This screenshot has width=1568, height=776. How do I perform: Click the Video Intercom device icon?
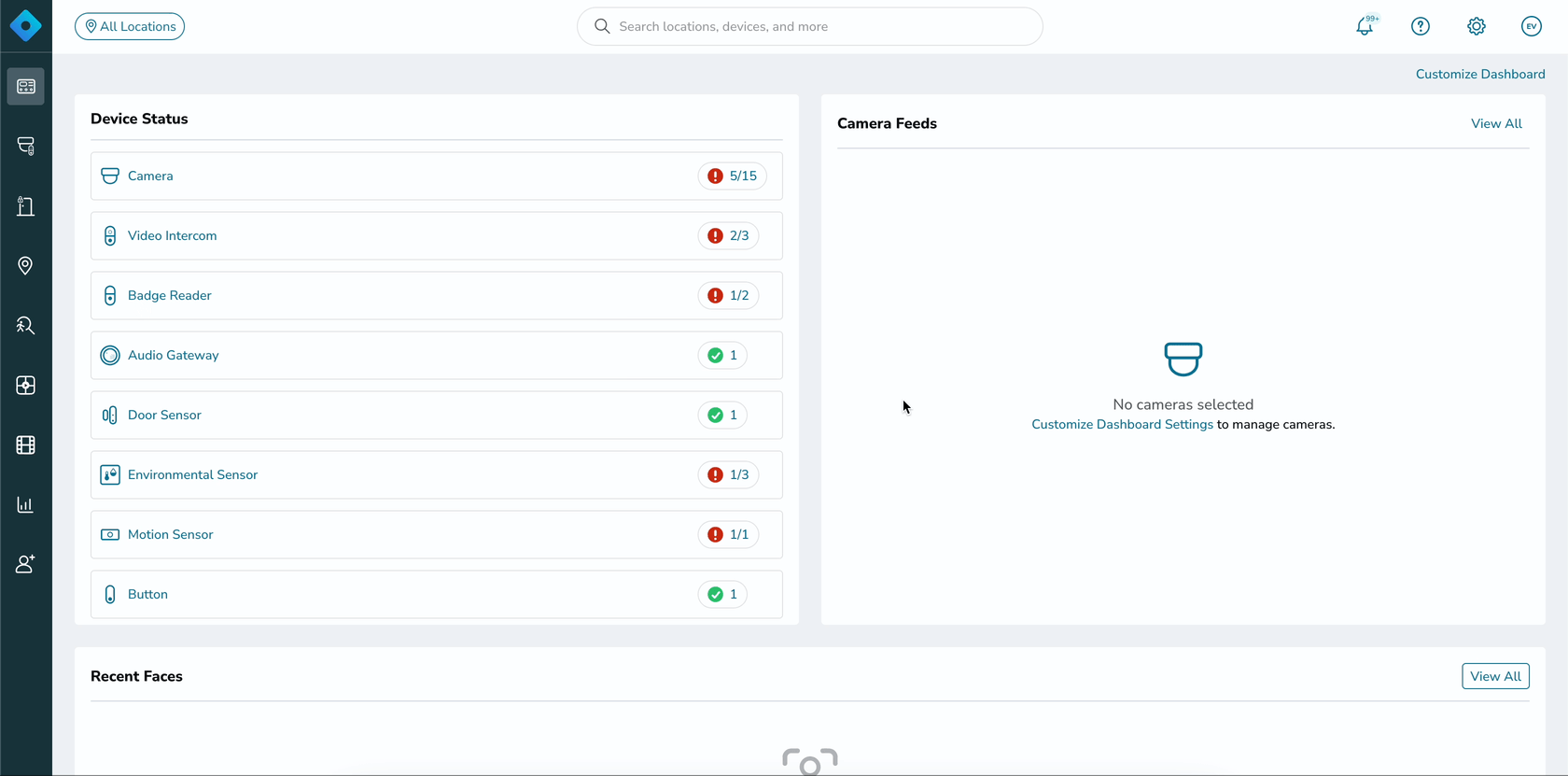pos(110,235)
